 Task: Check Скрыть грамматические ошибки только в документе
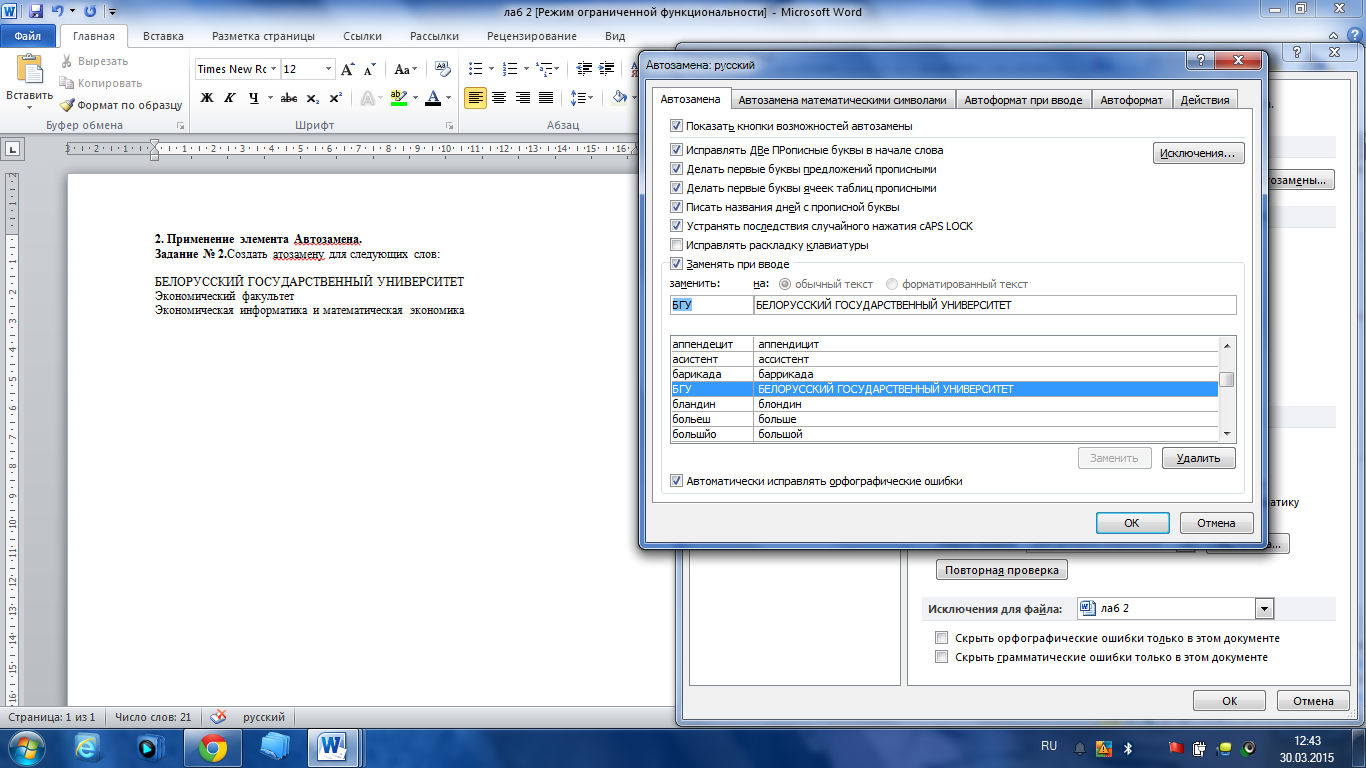click(x=941, y=657)
